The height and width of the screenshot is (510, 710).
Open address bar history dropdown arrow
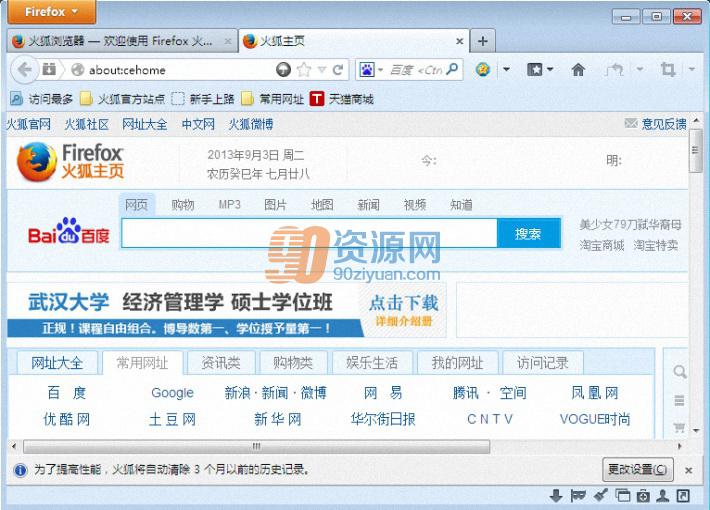pyautogui.click(x=322, y=70)
